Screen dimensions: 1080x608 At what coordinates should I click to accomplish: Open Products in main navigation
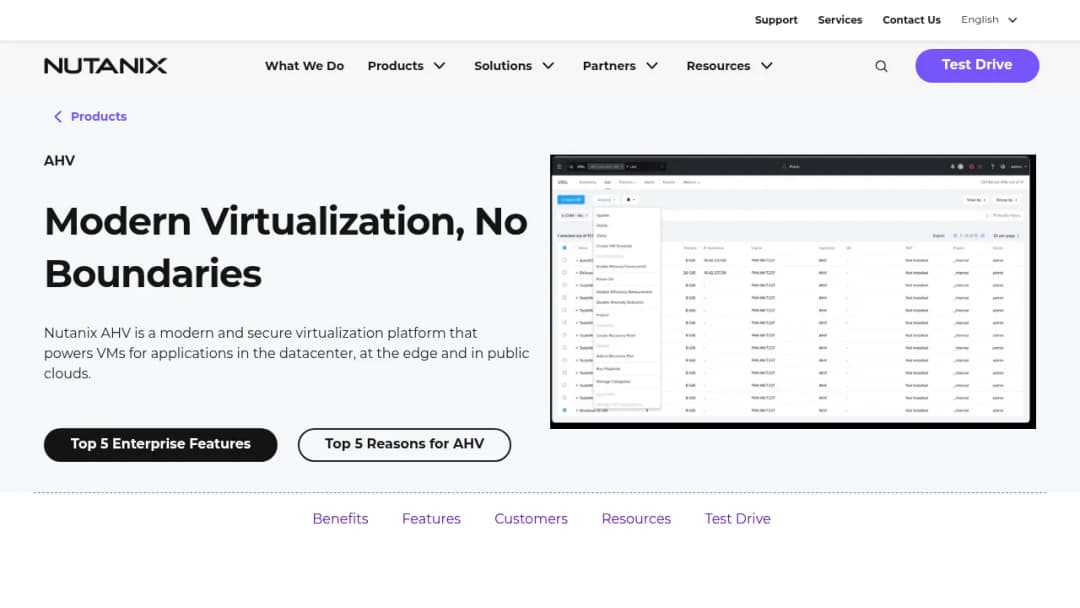pos(395,66)
